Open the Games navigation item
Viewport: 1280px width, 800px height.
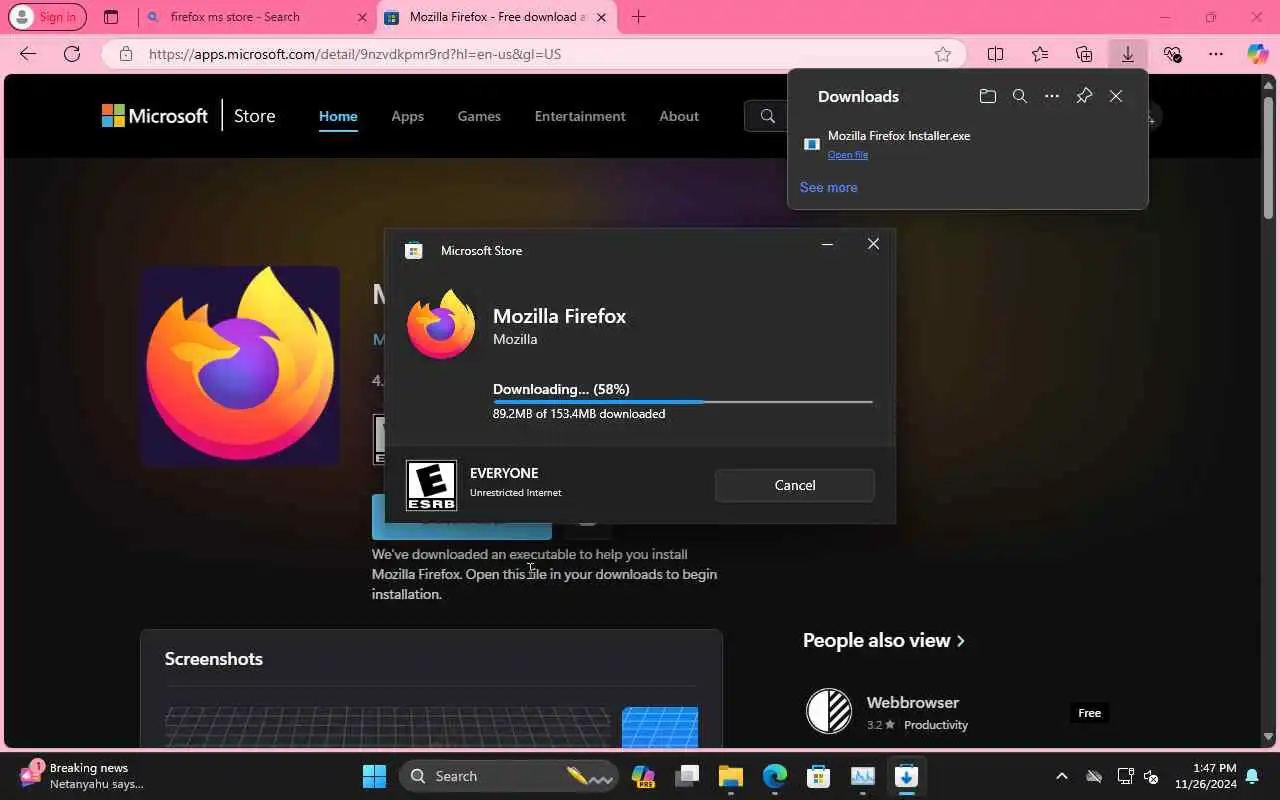479,116
